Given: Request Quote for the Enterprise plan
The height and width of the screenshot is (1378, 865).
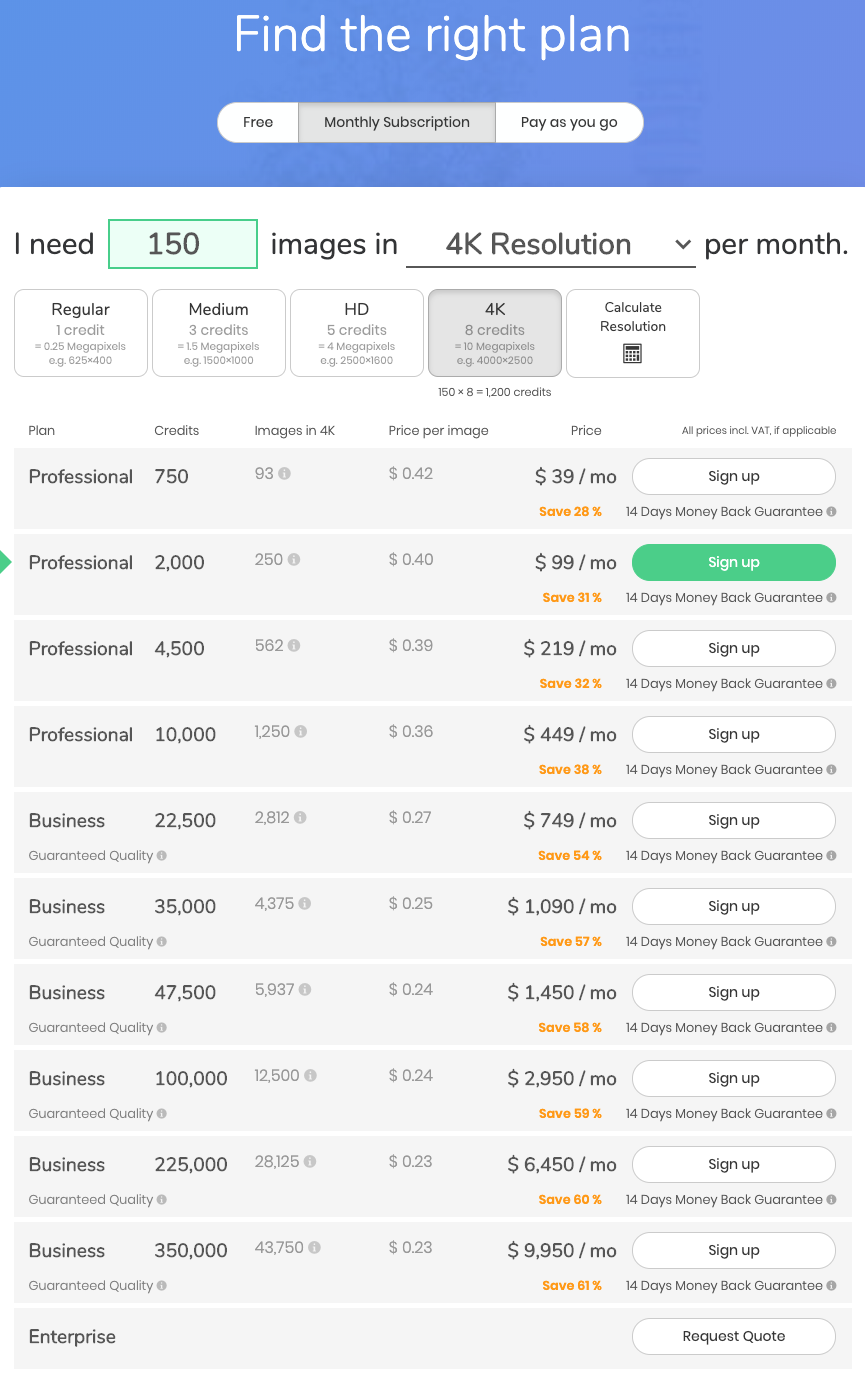Looking at the screenshot, I should tap(733, 1337).
